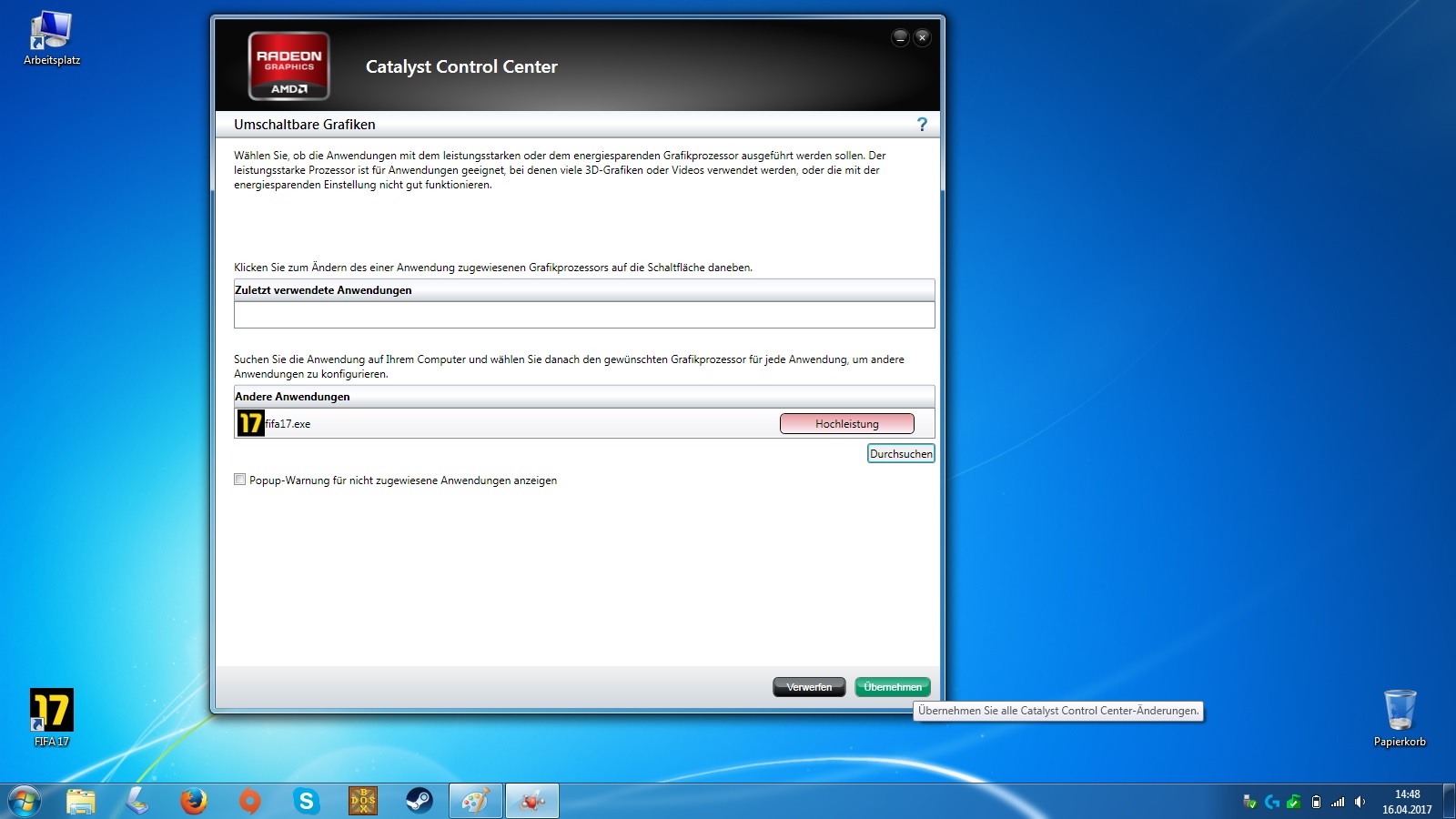The image size is (1456, 819).
Task: Click Verwerfen to discard changes
Action: (x=809, y=687)
